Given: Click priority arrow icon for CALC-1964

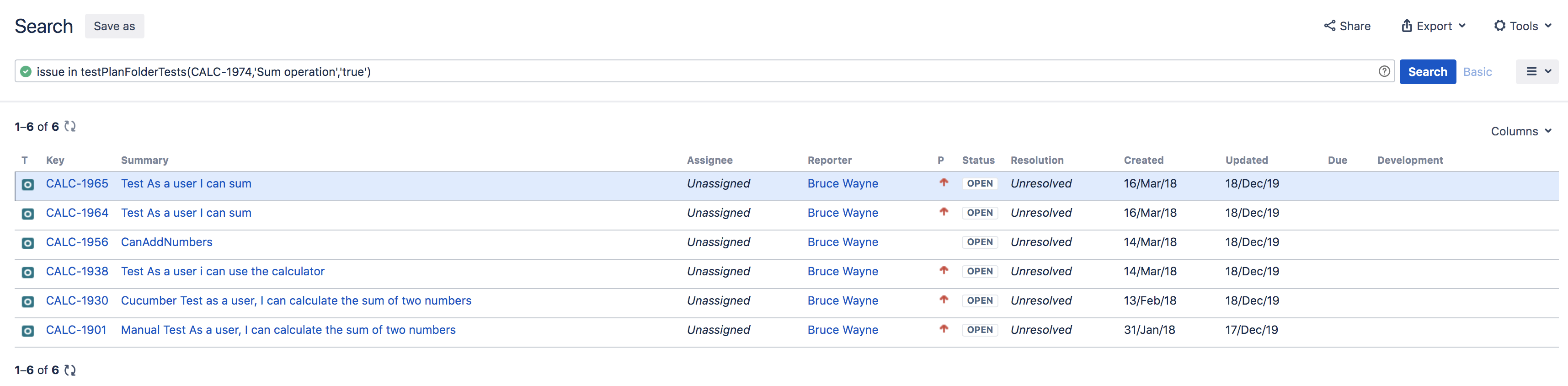Looking at the screenshot, I should [944, 211].
